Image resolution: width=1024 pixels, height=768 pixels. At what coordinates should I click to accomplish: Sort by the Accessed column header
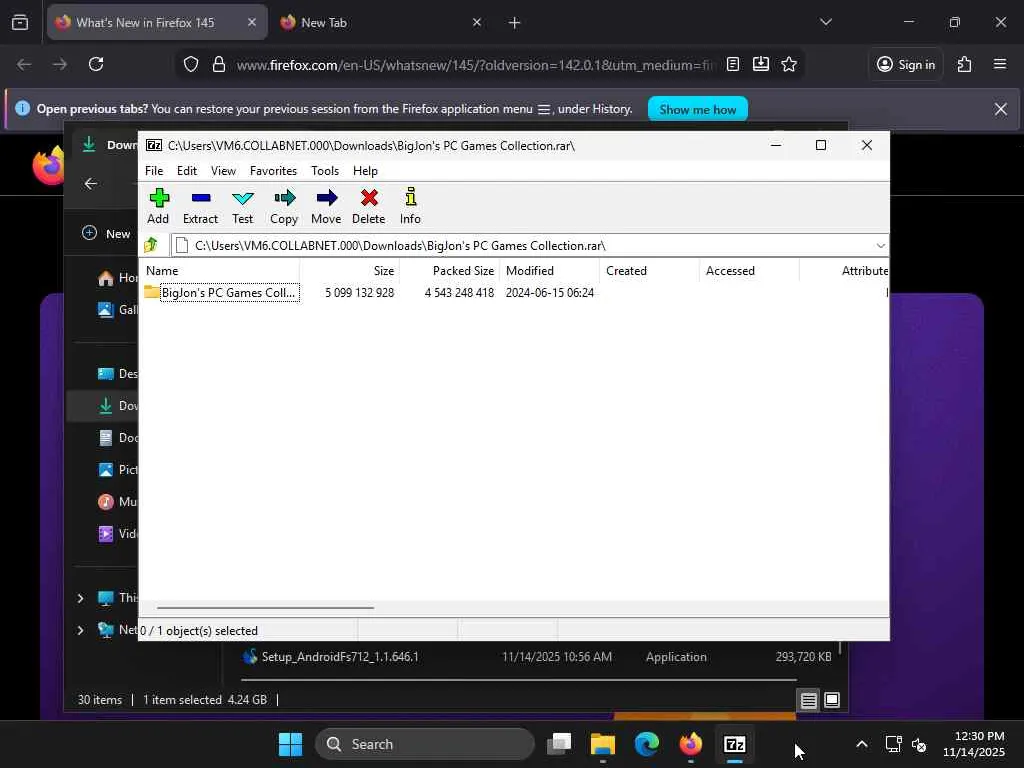[750, 270]
